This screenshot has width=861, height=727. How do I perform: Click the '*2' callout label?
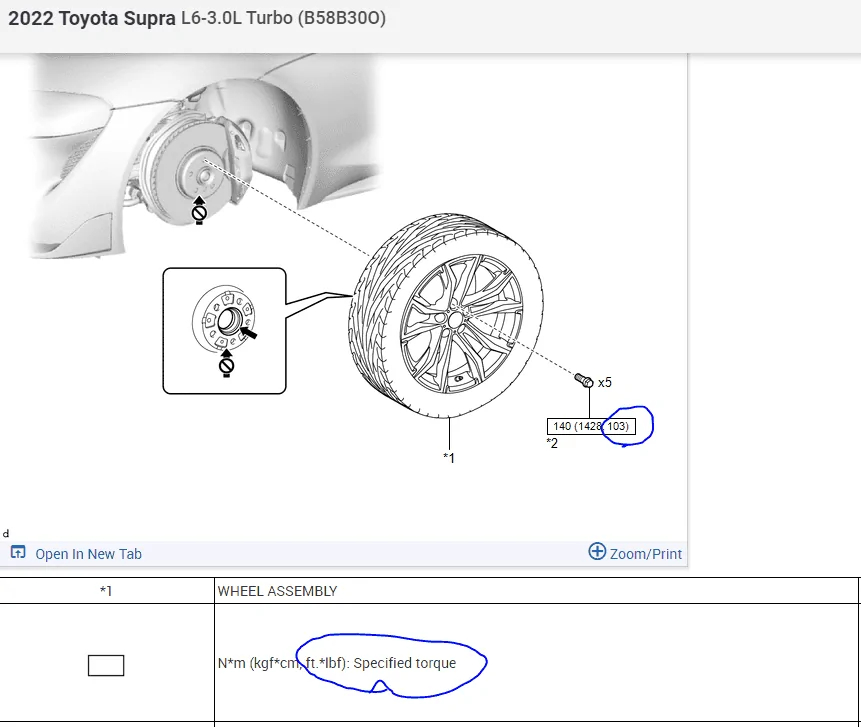(552, 443)
